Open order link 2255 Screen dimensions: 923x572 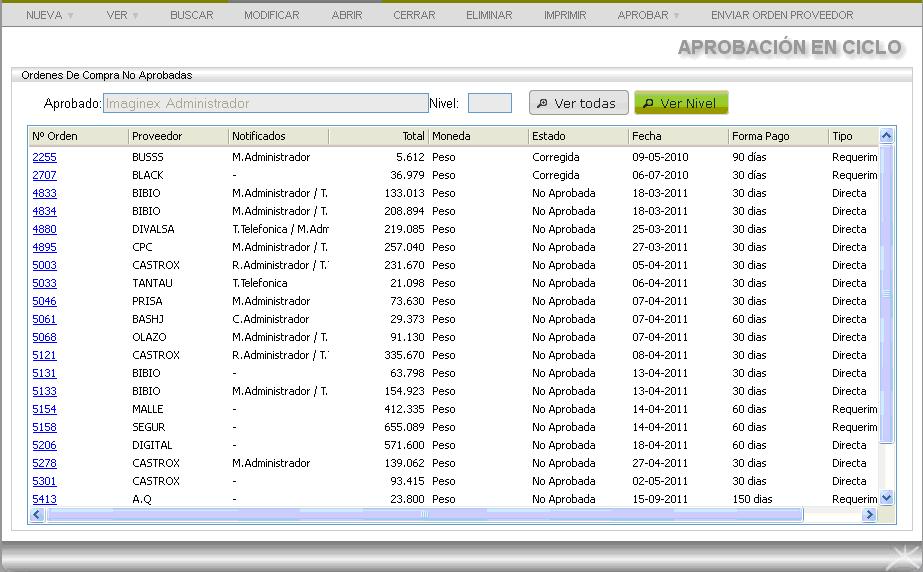point(45,157)
